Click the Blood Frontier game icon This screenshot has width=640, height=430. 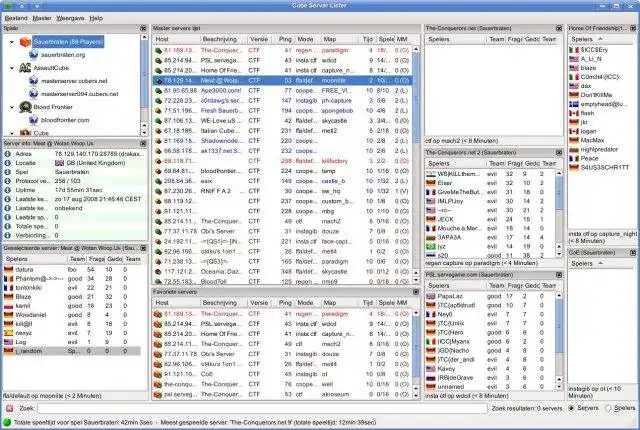tap(25, 107)
